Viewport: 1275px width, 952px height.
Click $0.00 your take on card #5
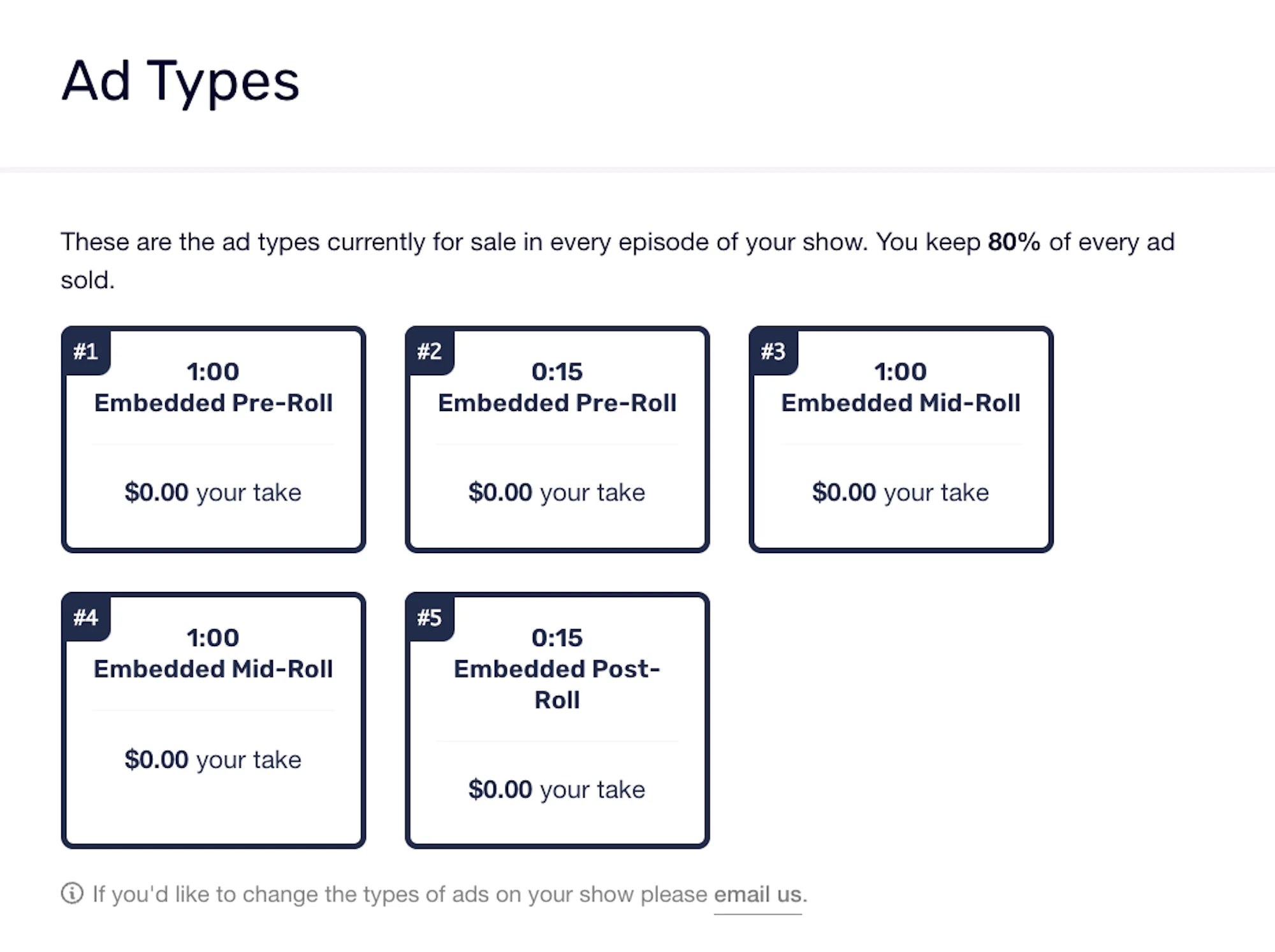click(557, 790)
